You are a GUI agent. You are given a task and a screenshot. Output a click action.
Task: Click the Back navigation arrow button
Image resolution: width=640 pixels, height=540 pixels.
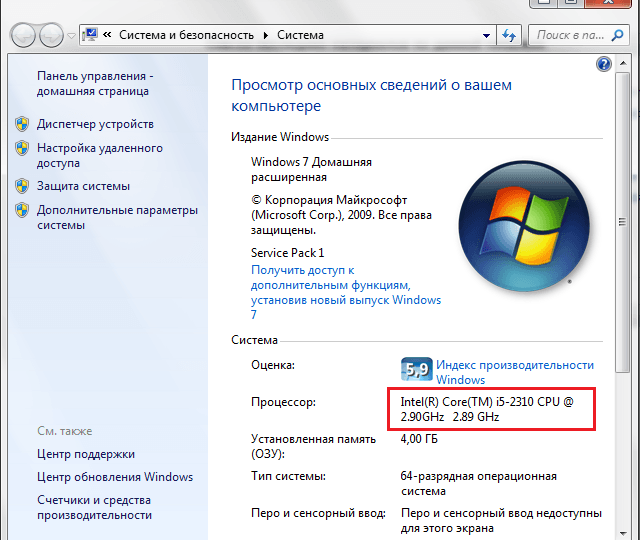point(21,36)
